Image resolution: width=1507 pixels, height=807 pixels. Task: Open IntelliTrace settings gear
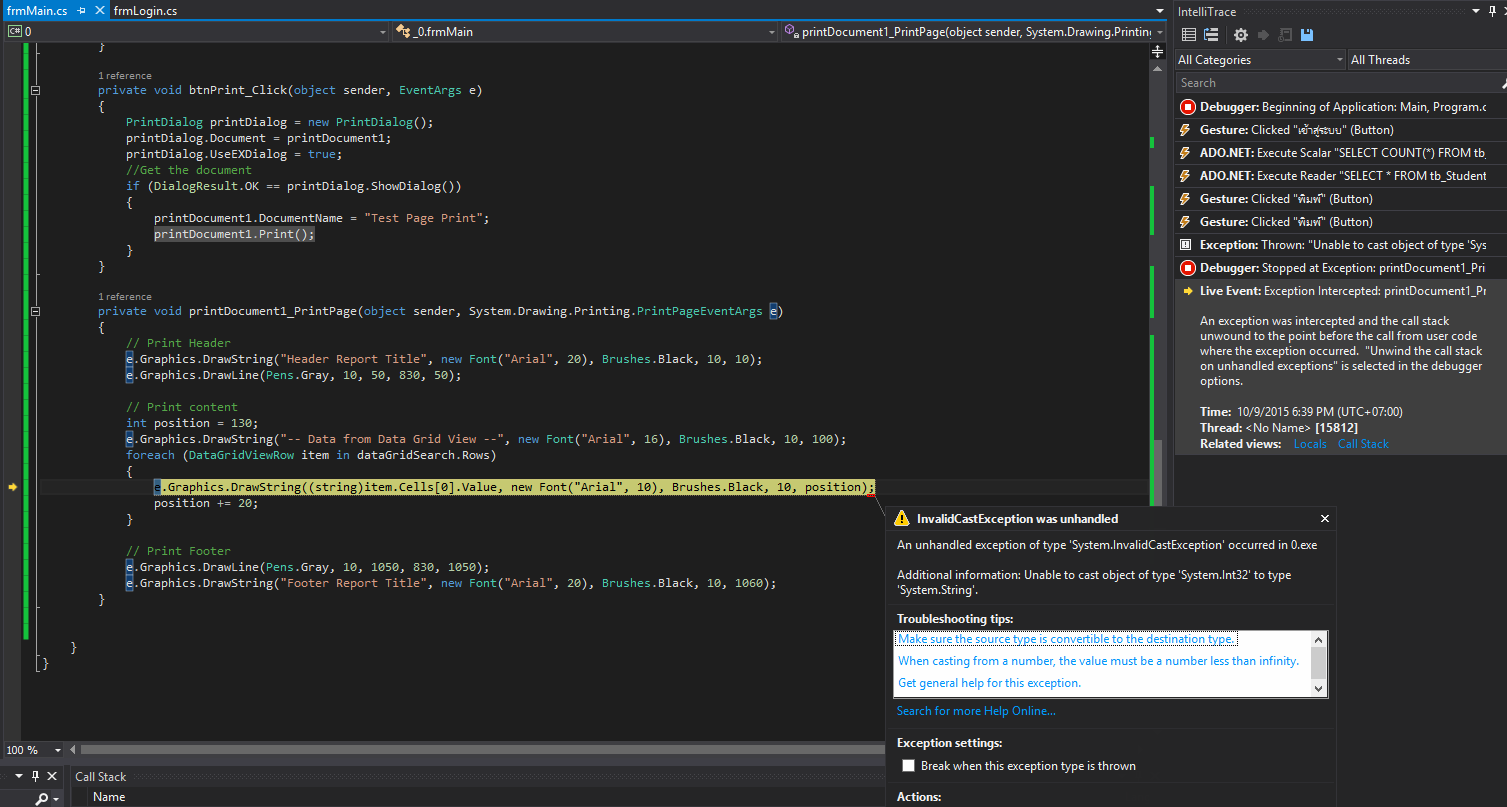pyautogui.click(x=1241, y=35)
